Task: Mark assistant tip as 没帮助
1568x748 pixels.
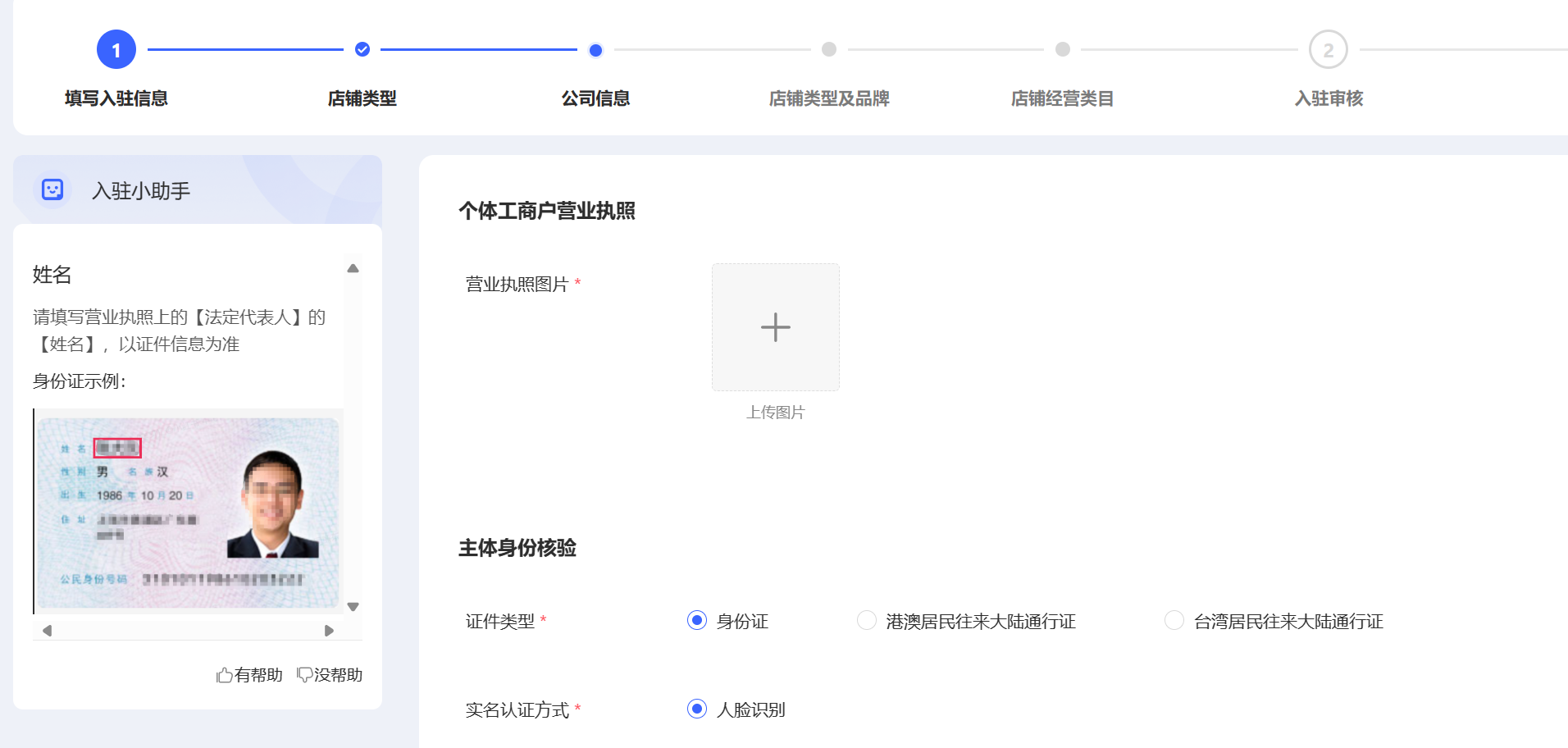Action: coord(330,675)
